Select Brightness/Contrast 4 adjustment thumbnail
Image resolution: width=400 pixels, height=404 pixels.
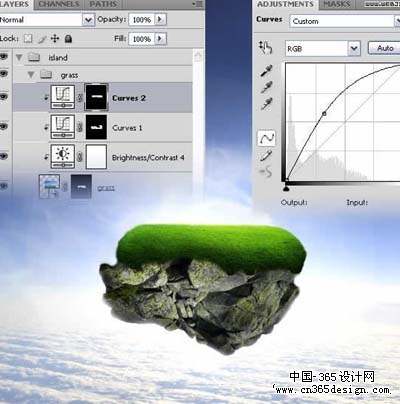(63, 156)
